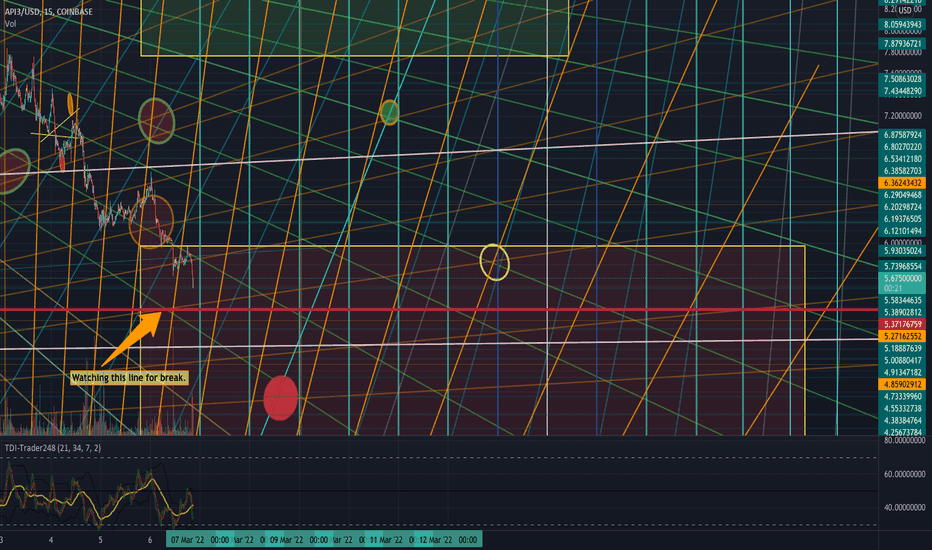Image resolution: width=932 pixels, height=550 pixels.
Task: Click the 6.87587924 price label
Action: pyautogui.click(x=902, y=135)
